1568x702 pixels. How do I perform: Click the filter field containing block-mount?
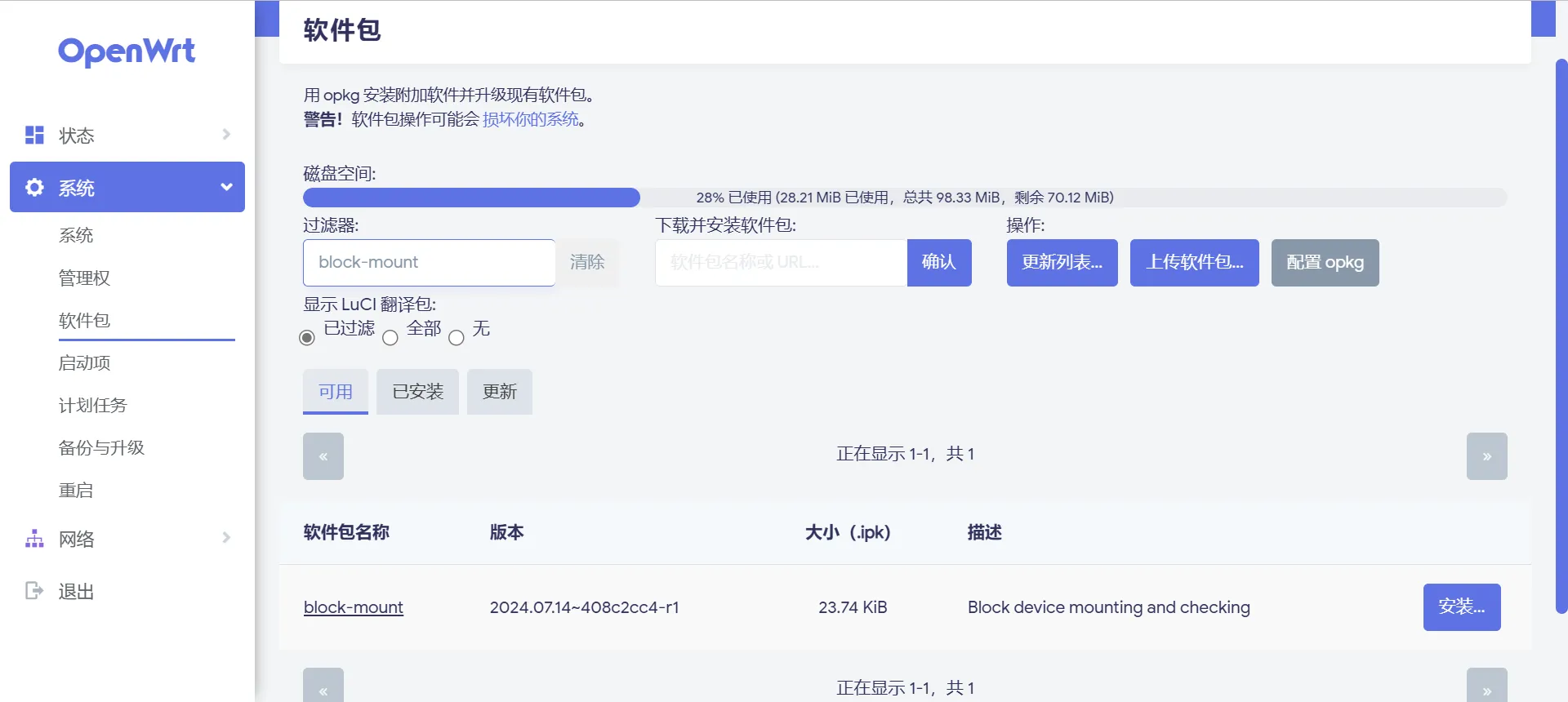coord(429,262)
